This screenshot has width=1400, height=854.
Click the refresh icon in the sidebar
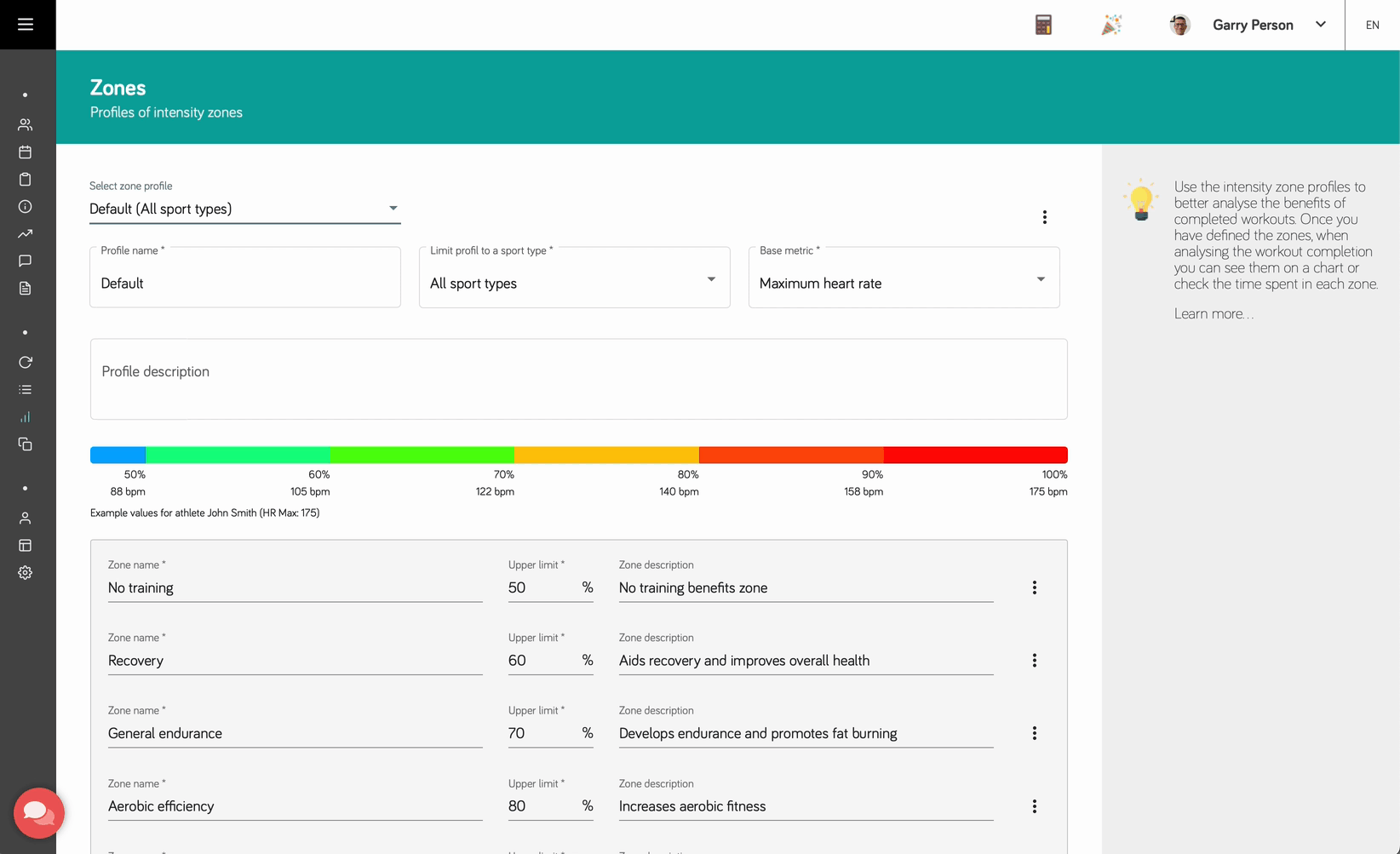tap(26, 363)
